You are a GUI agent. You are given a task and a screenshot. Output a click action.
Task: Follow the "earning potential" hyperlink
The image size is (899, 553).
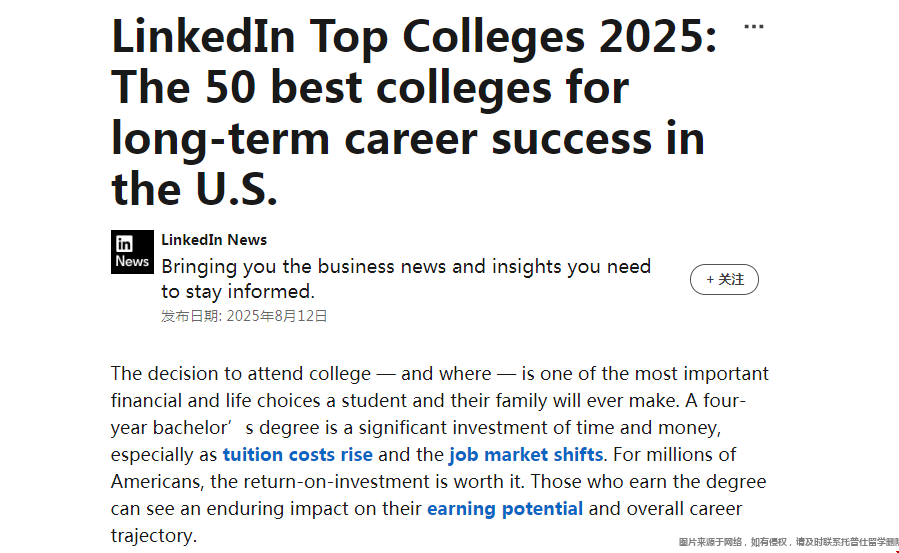504,509
